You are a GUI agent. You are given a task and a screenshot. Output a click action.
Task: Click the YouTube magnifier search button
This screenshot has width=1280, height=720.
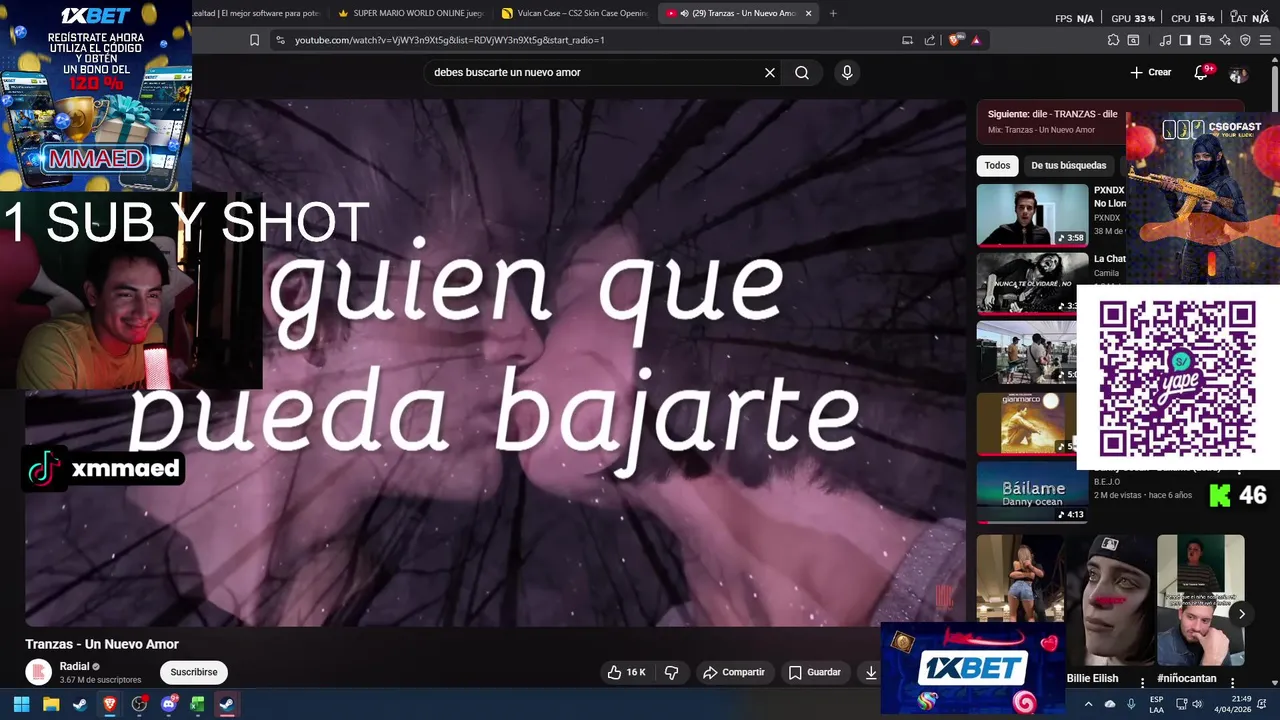802,72
